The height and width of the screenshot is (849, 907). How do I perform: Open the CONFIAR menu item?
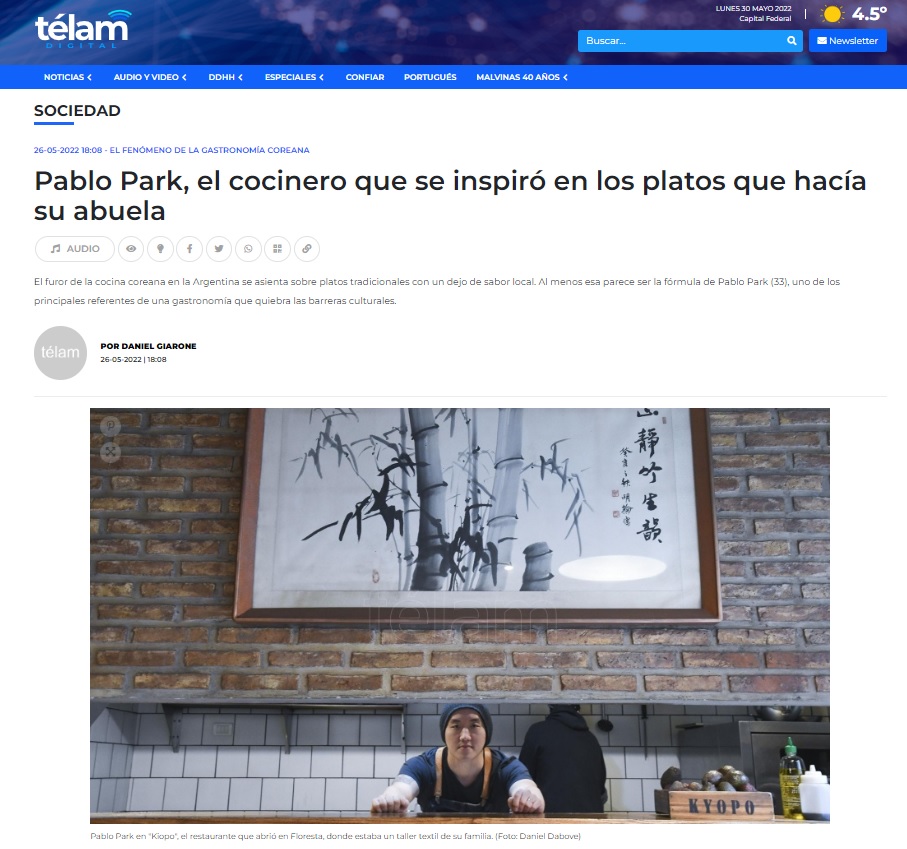click(365, 77)
